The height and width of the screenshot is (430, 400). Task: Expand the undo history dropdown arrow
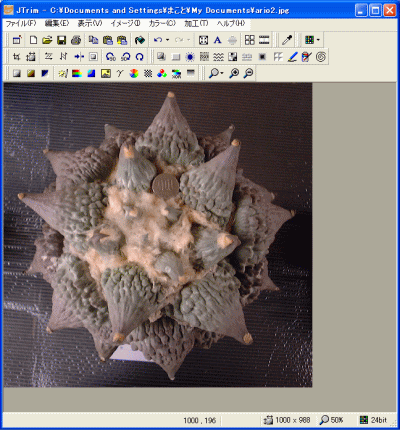pyautogui.click(x=167, y=40)
